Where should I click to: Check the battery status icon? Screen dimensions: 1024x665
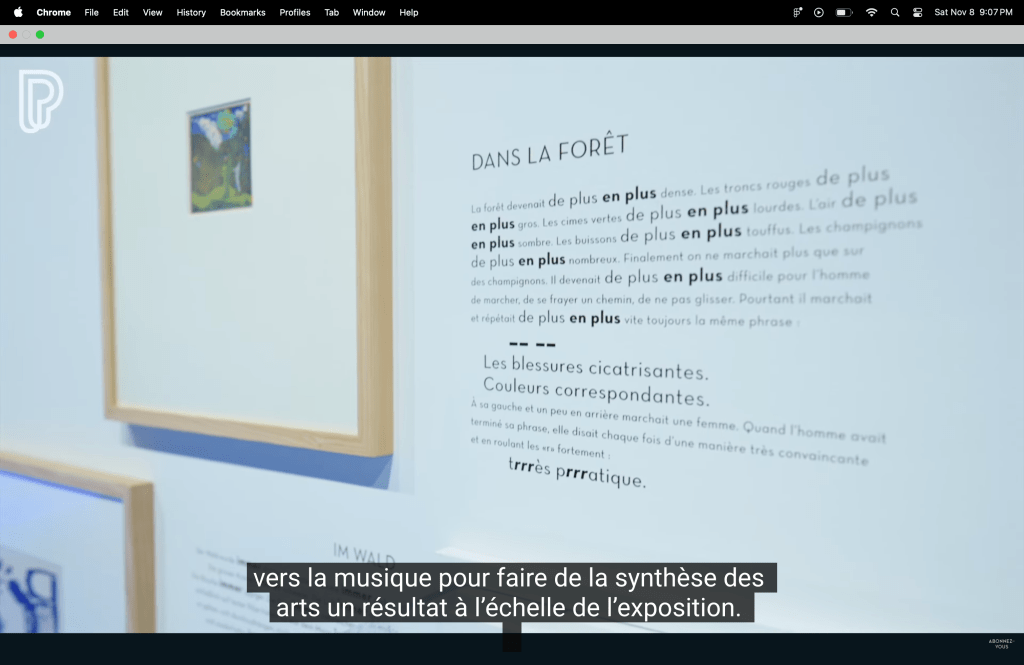(x=844, y=12)
